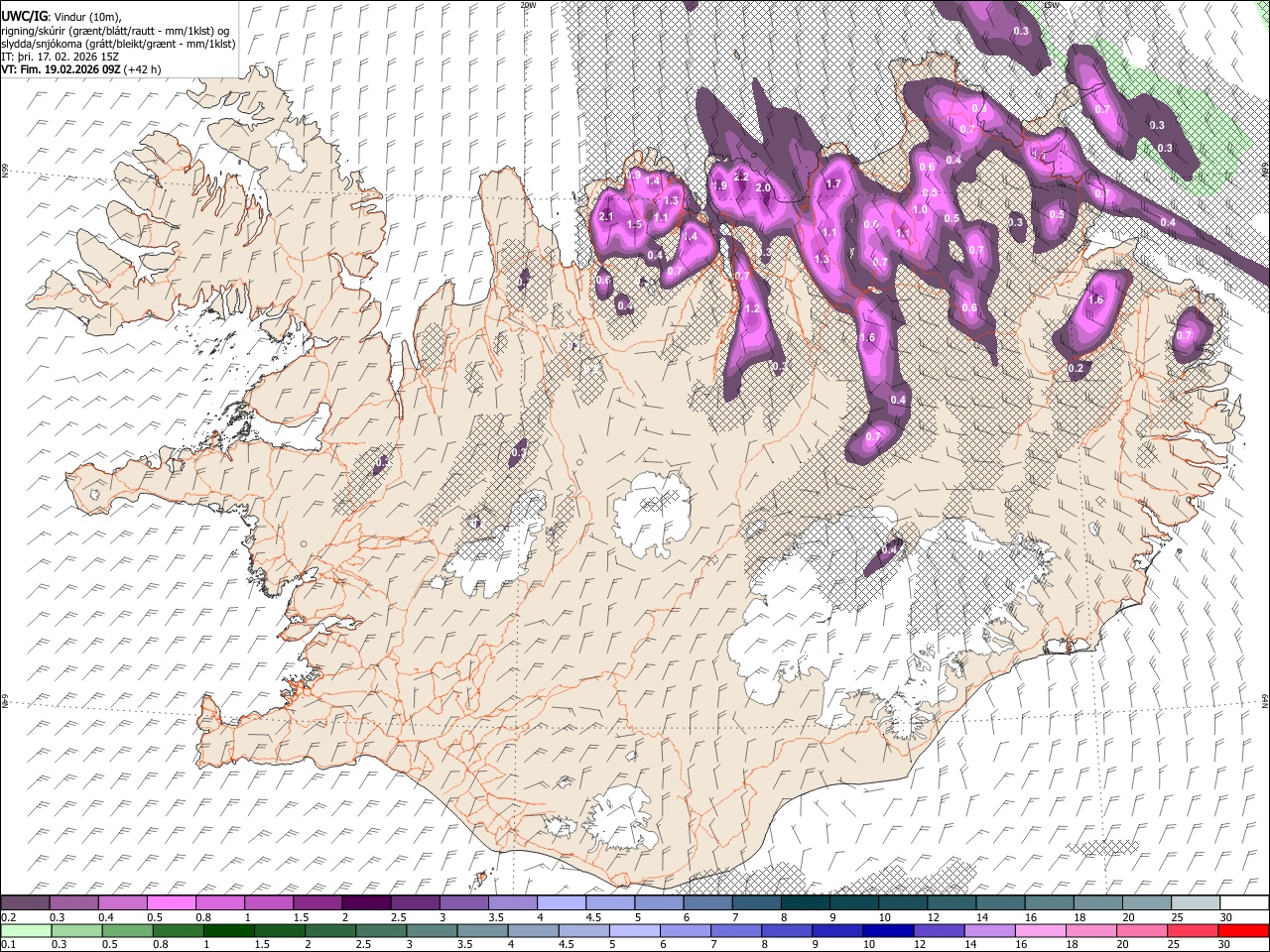The image size is (1270, 952).
Task: Click the 'VT: Fim. 19.02.2026 09Z (+42 h)' line
Action: click(81, 69)
